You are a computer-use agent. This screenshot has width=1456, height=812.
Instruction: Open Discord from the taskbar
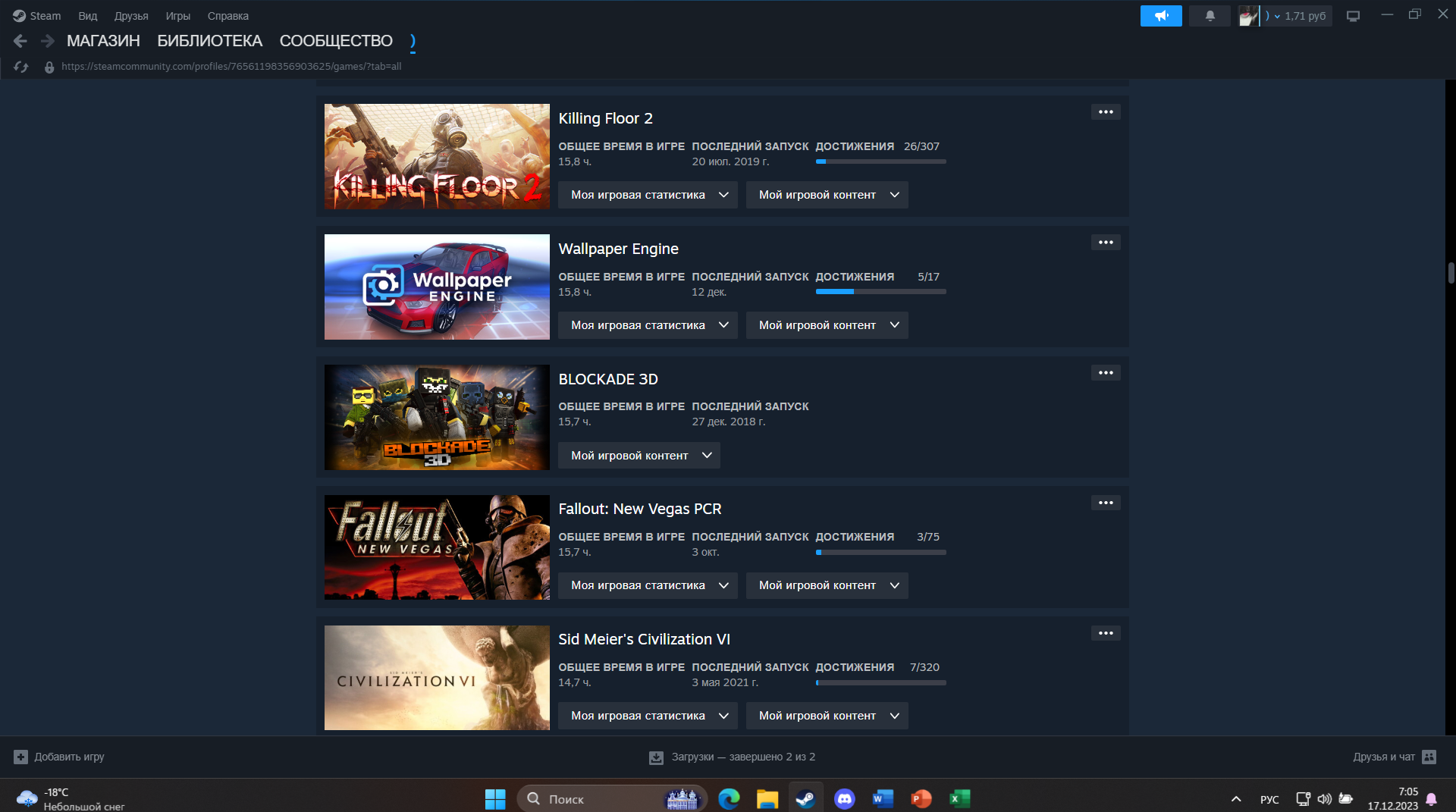pyautogui.click(x=844, y=798)
